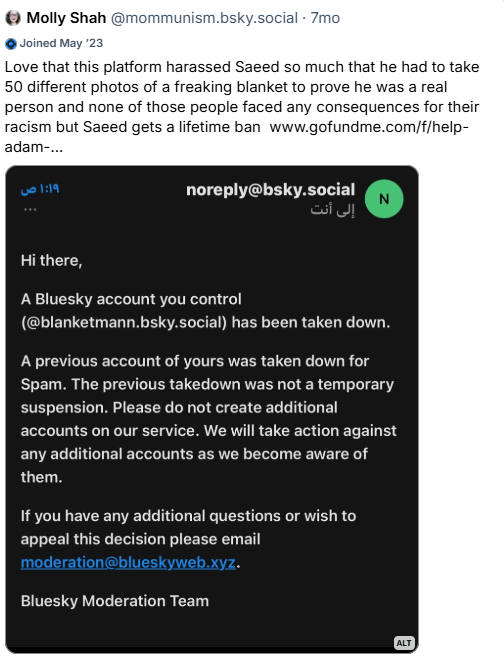The image size is (504, 659).
Task: Click the noreply@bsky.social sender name
Action: 271,190
